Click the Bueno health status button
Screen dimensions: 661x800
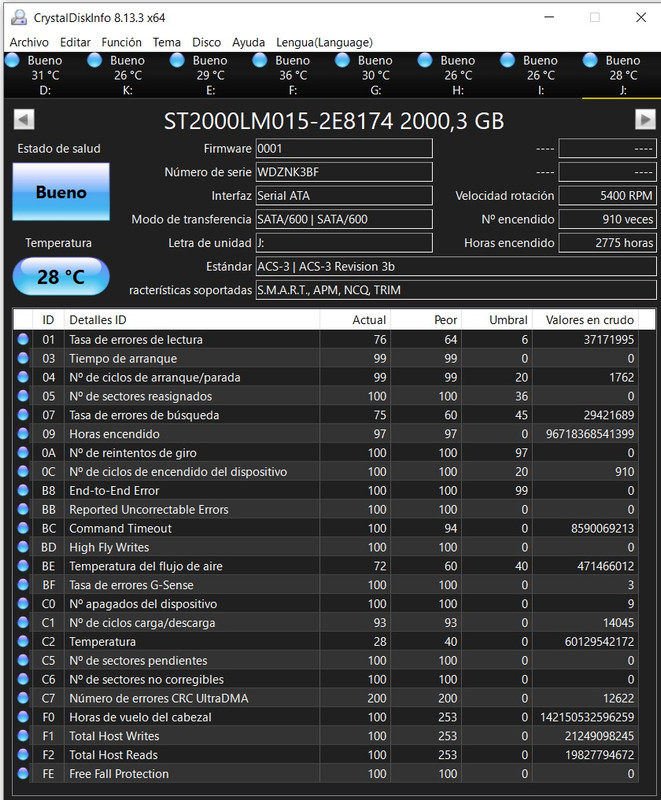[x=61, y=192]
